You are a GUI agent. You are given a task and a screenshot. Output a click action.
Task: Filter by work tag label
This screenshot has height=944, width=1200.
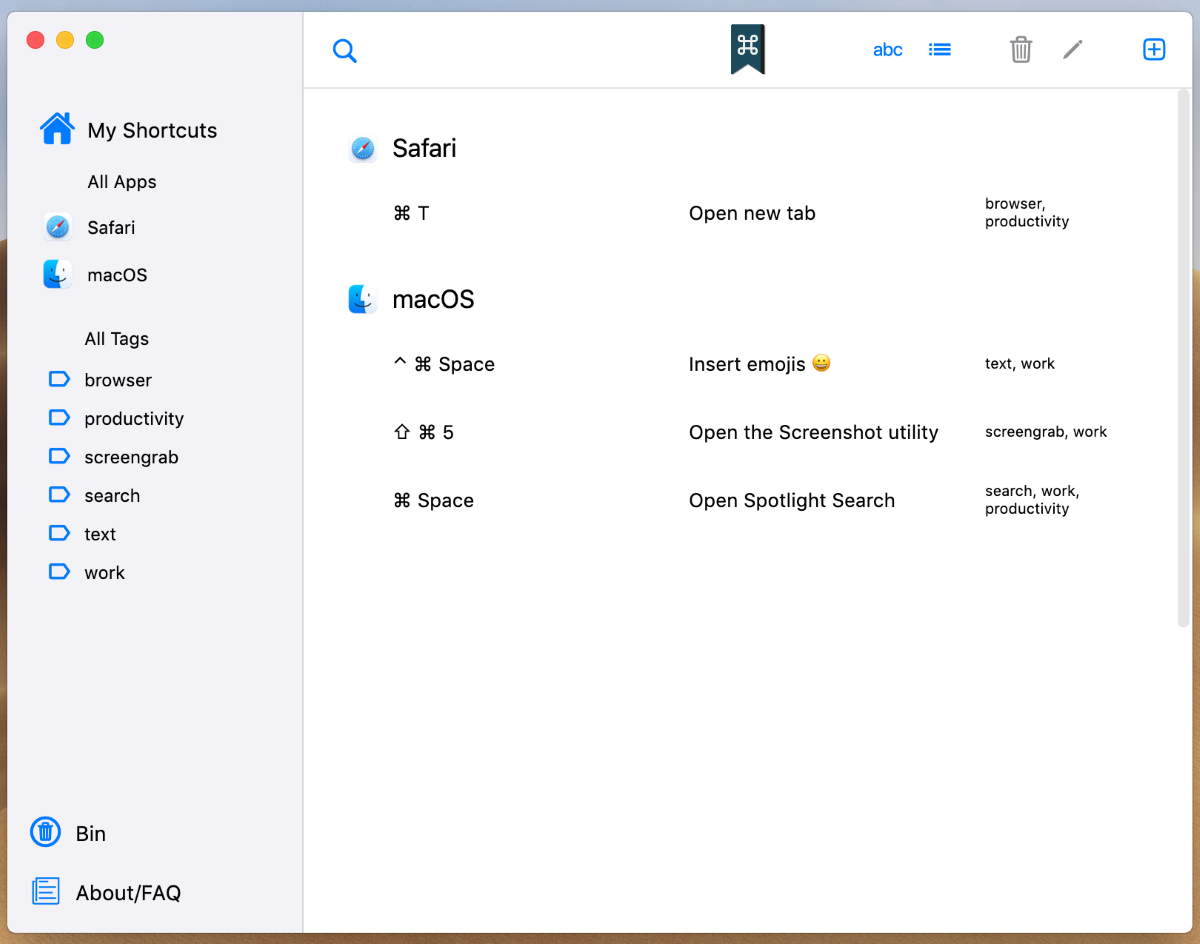coord(104,573)
